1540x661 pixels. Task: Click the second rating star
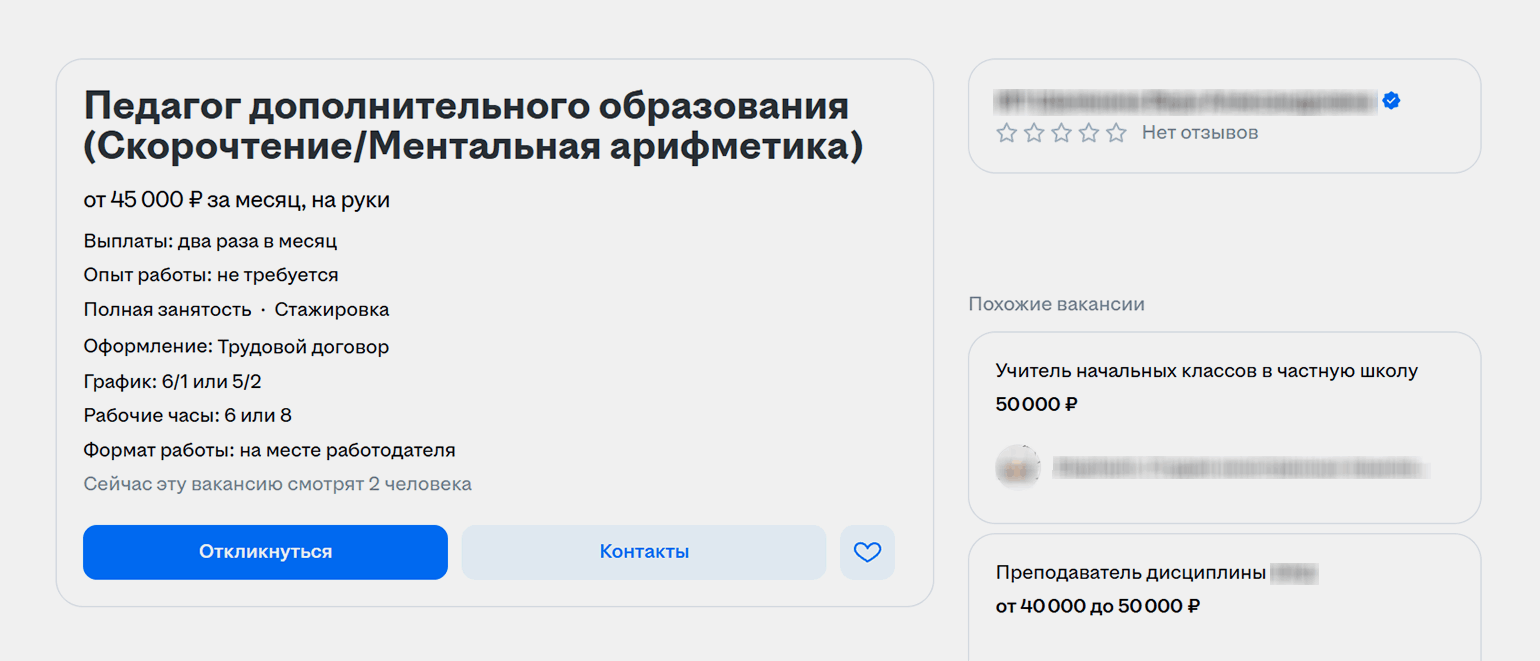pos(1034,133)
